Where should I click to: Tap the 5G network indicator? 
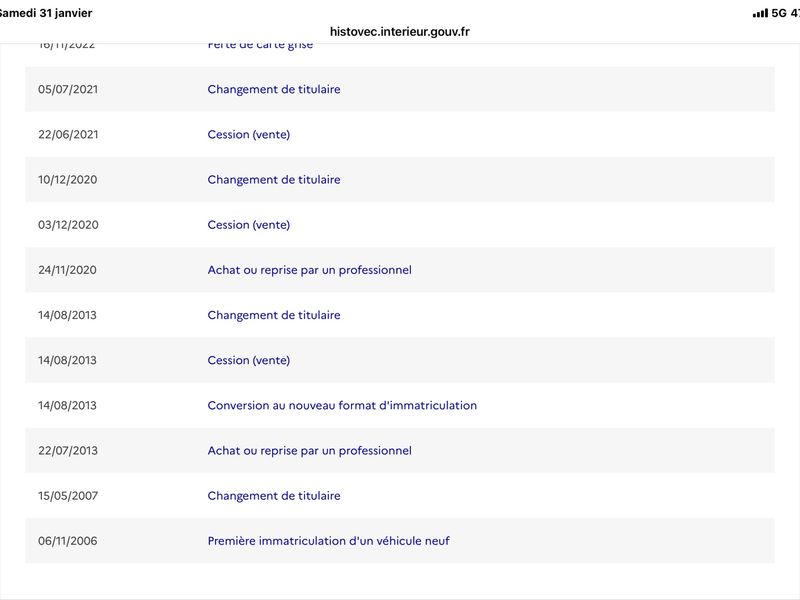click(778, 13)
